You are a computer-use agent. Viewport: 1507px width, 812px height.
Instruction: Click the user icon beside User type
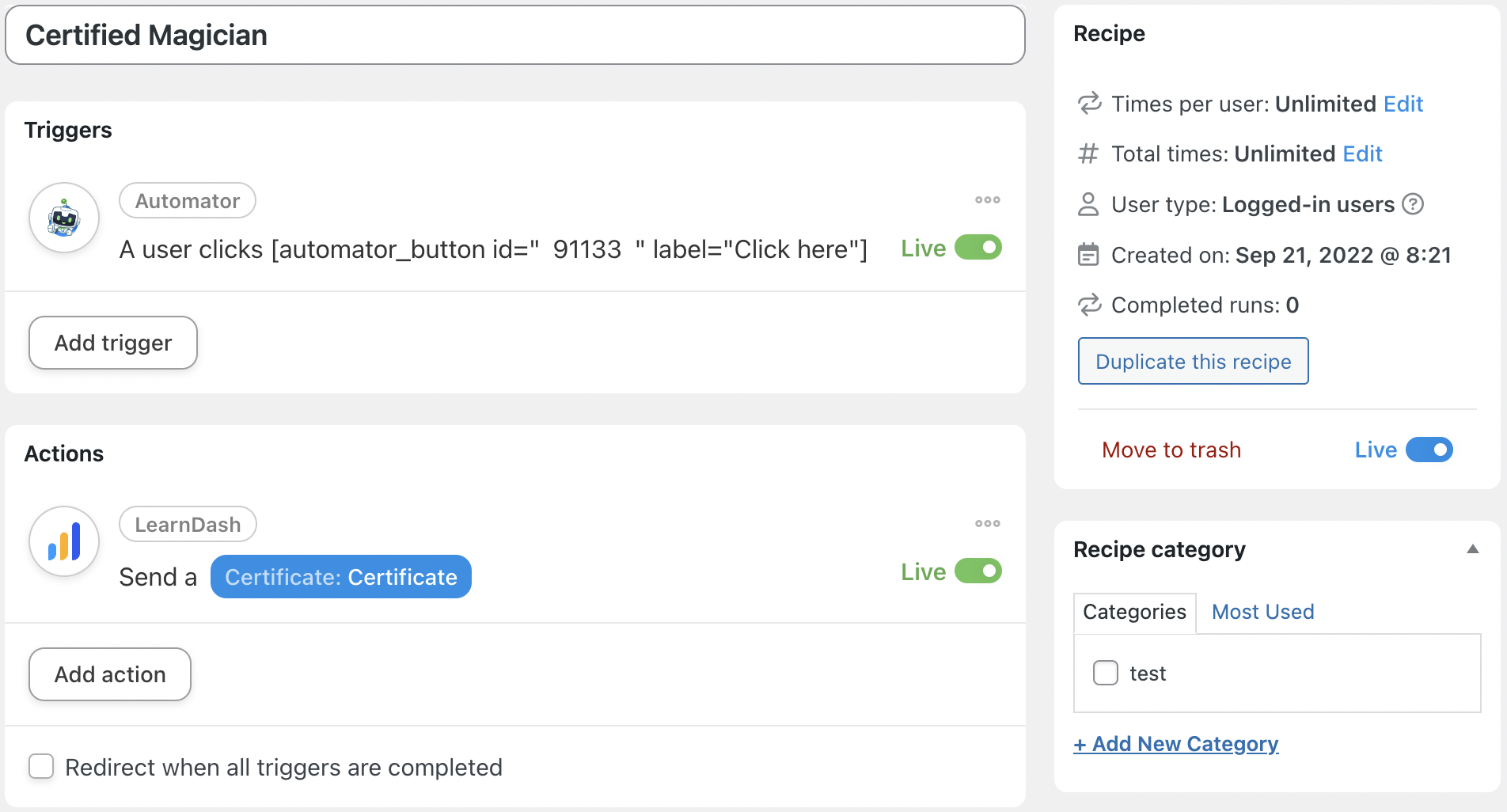[1089, 203]
